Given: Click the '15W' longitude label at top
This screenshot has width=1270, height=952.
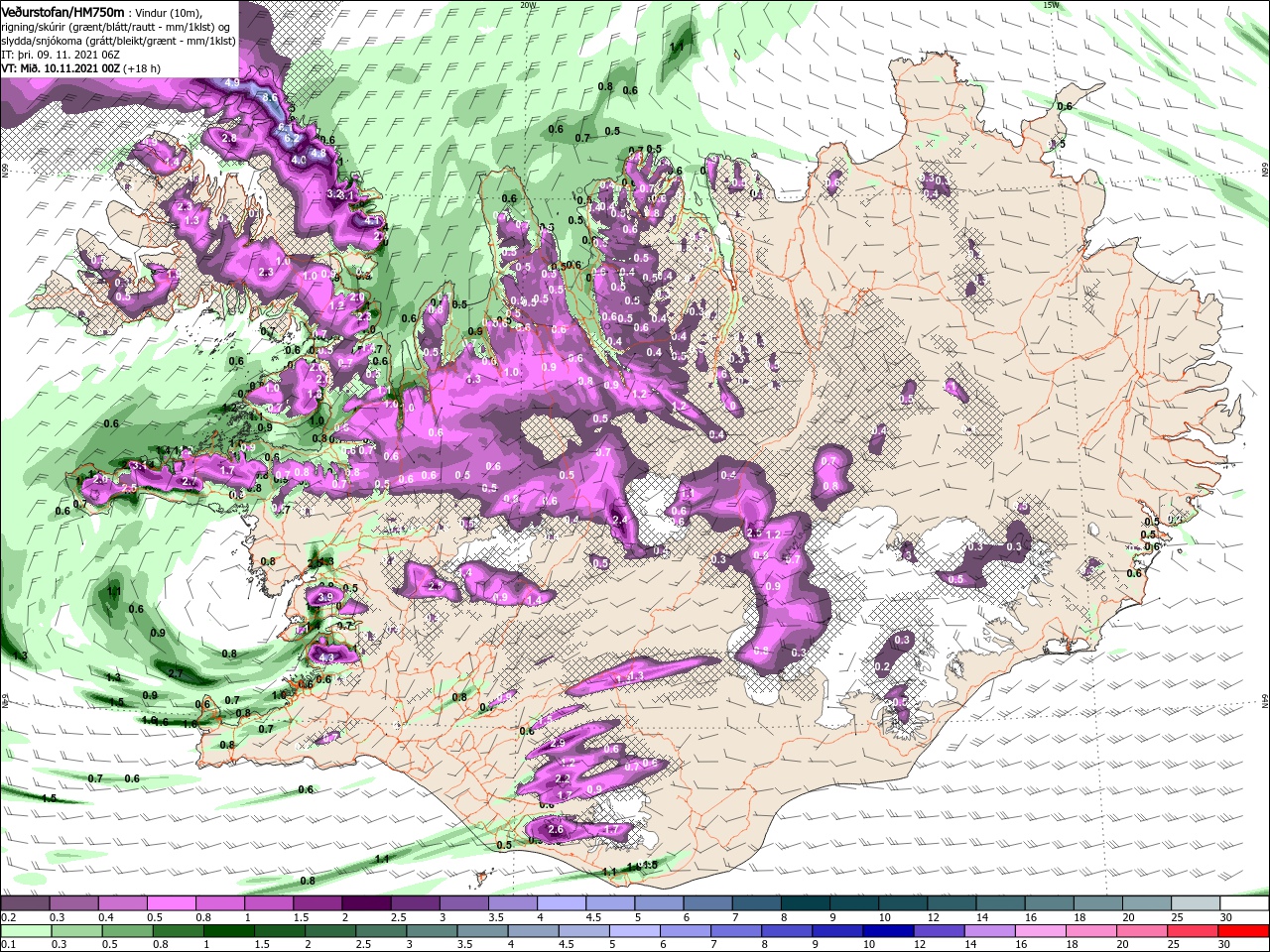Looking at the screenshot, I should (1052, 4).
